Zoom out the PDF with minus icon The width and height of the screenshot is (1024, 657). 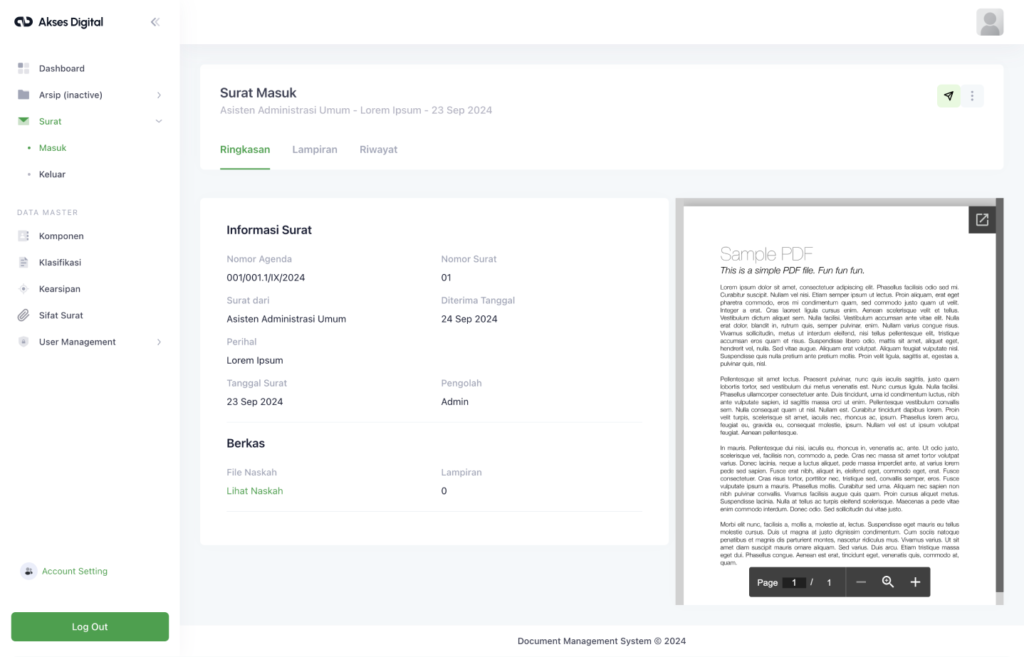pos(861,582)
